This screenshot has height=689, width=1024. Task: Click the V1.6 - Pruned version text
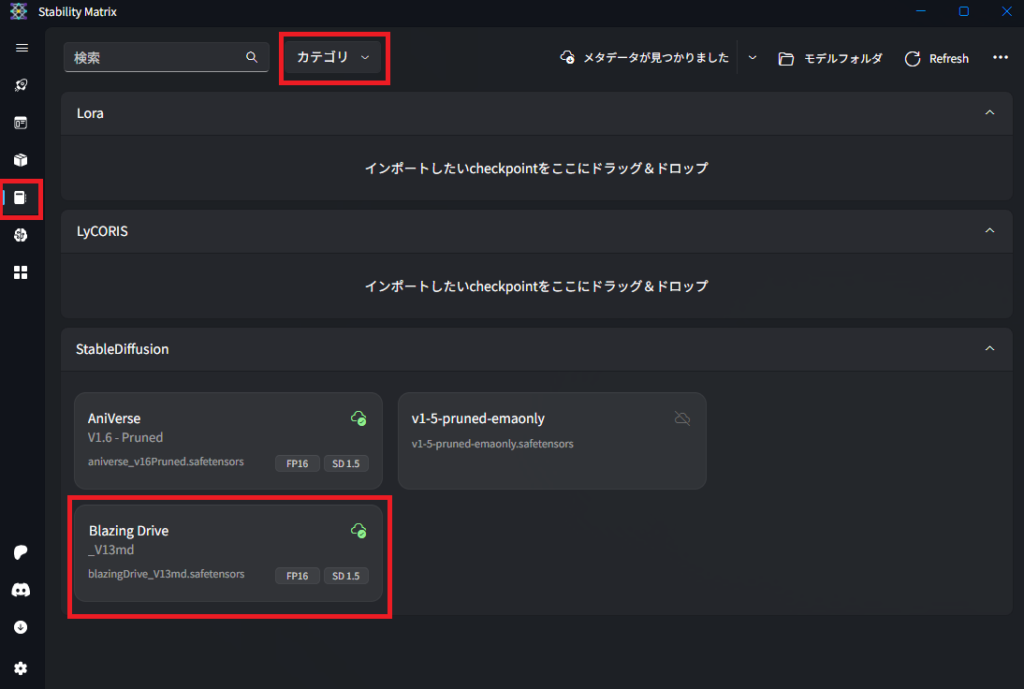coord(125,438)
